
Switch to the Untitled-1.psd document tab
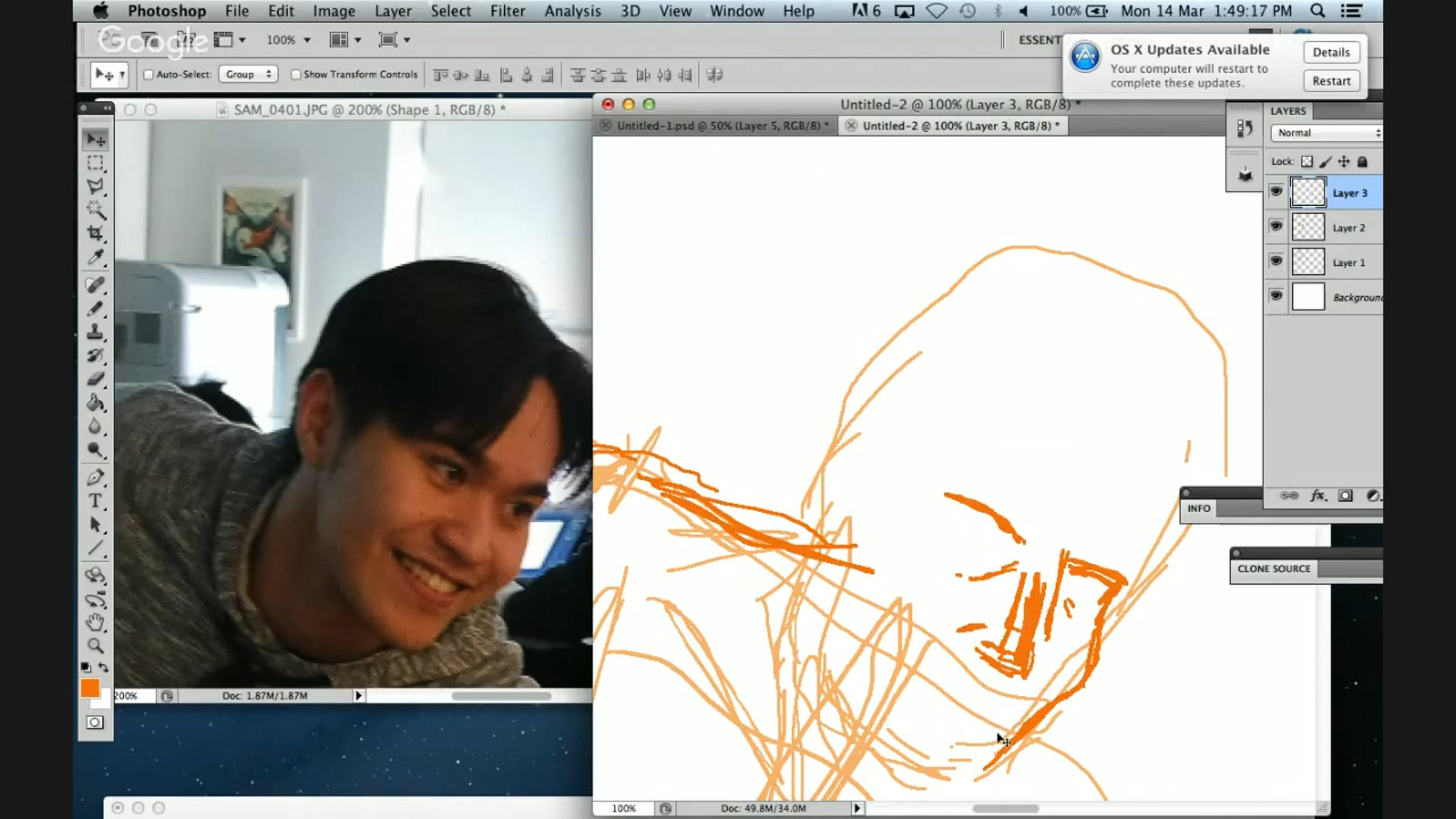(718, 126)
